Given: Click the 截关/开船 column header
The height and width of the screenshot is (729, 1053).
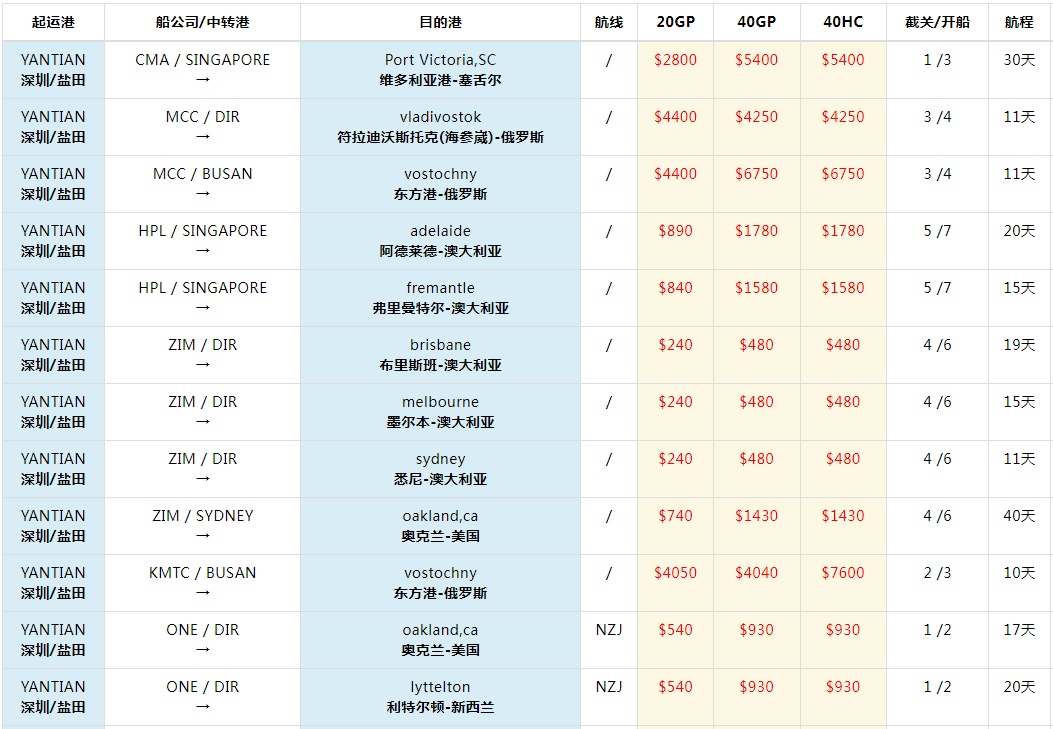Looking at the screenshot, I should tap(937, 22).
